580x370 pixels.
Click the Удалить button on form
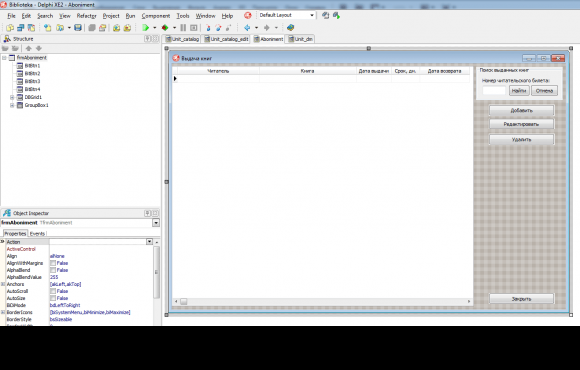(x=522, y=139)
